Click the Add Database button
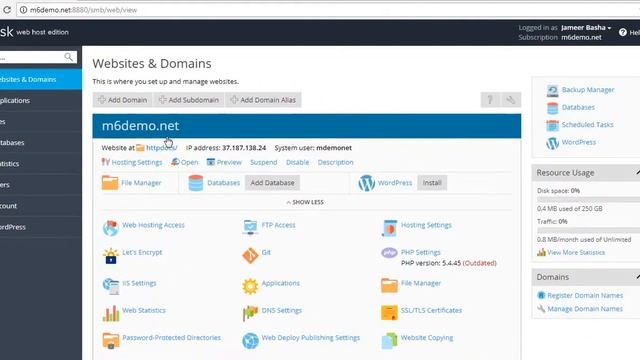The image size is (640, 360). tap(272, 183)
